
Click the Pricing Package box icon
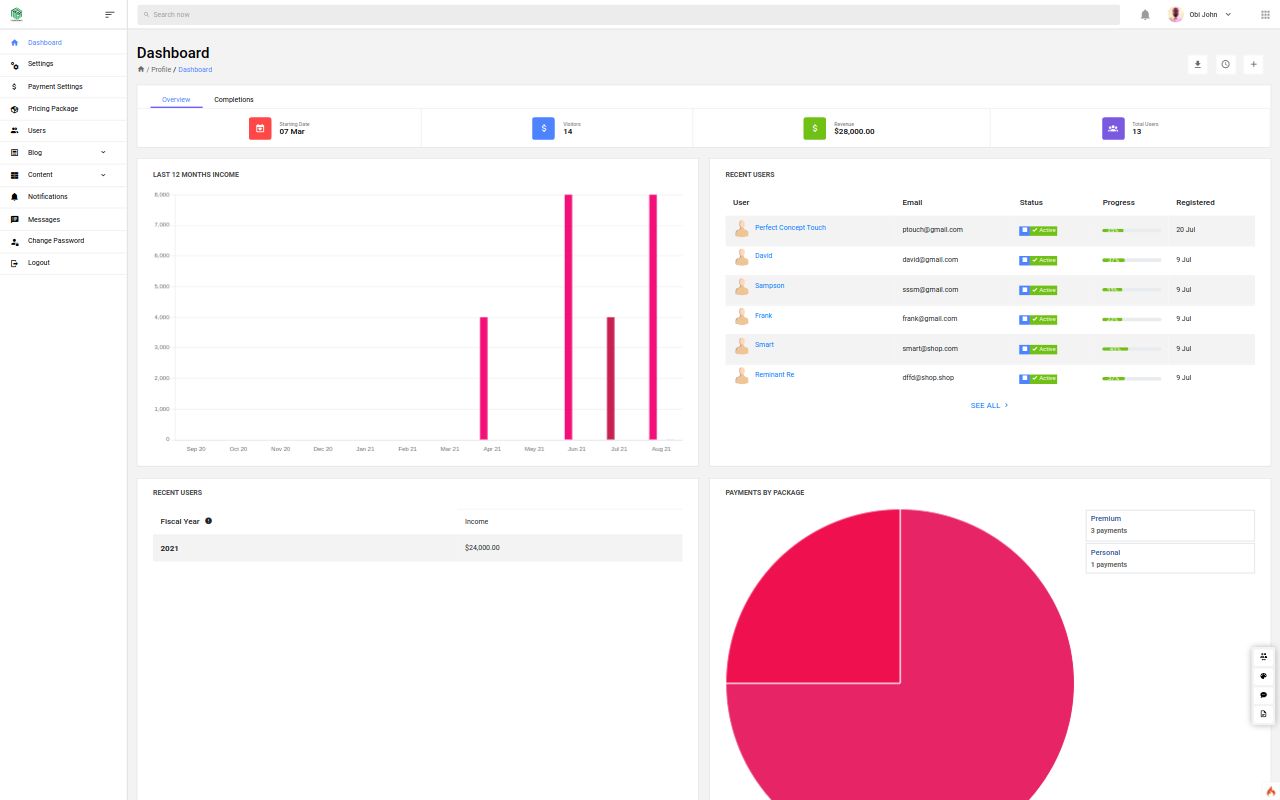[14, 109]
